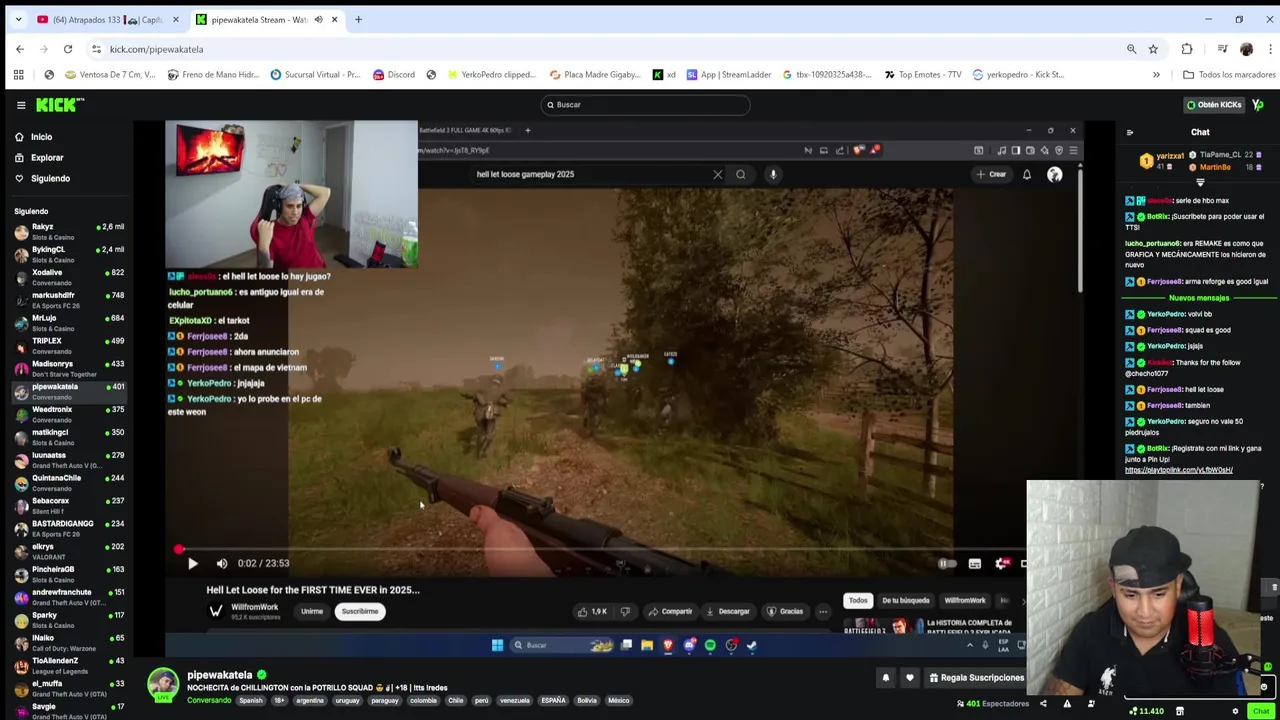The width and height of the screenshot is (1280, 720).
Task: Open MrLujo channel in the following list
Action: [x=68, y=323]
